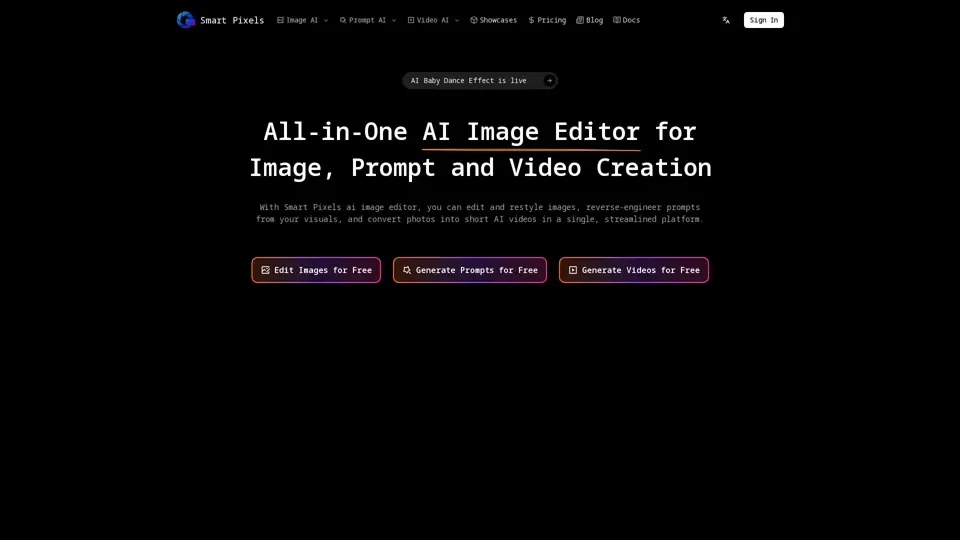960x540 pixels.
Task: Click the Sign In button
Action: (763, 20)
